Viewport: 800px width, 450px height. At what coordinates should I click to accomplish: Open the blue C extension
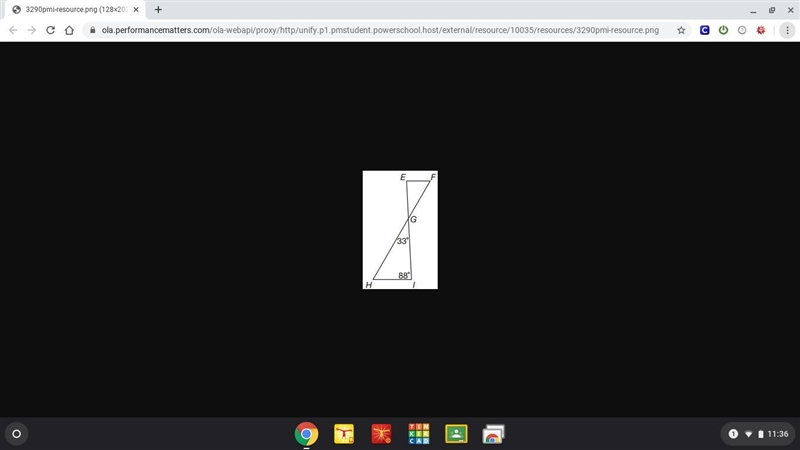pyautogui.click(x=705, y=30)
